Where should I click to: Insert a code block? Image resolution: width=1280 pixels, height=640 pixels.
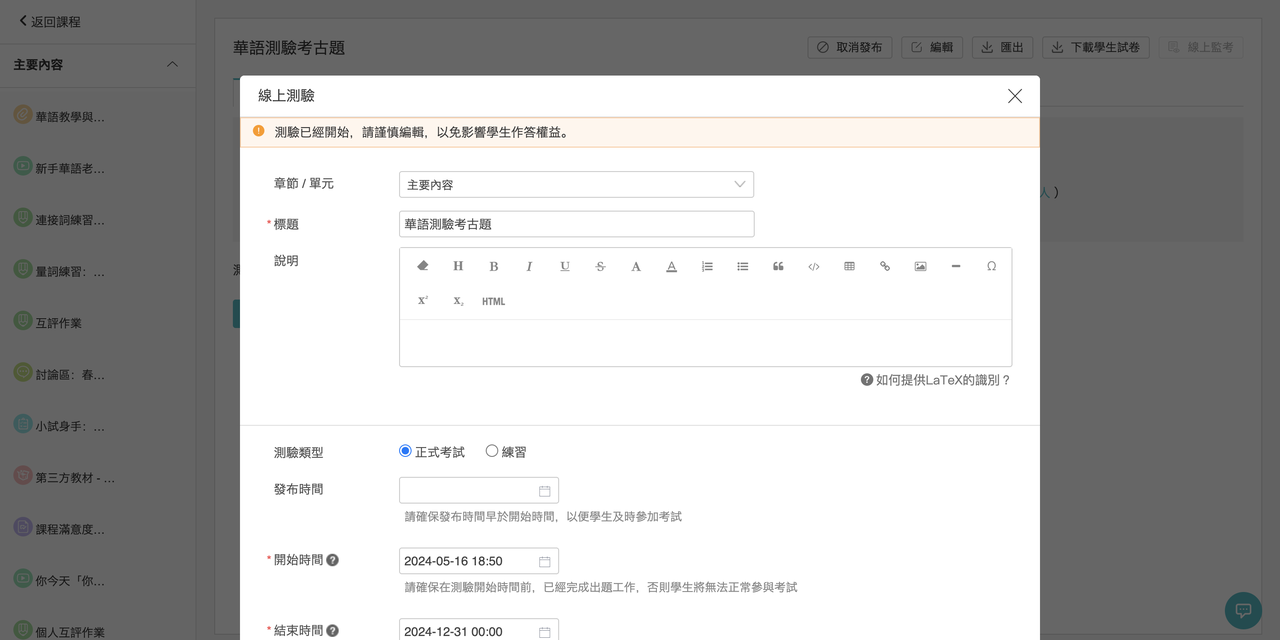tap(814, 266)
